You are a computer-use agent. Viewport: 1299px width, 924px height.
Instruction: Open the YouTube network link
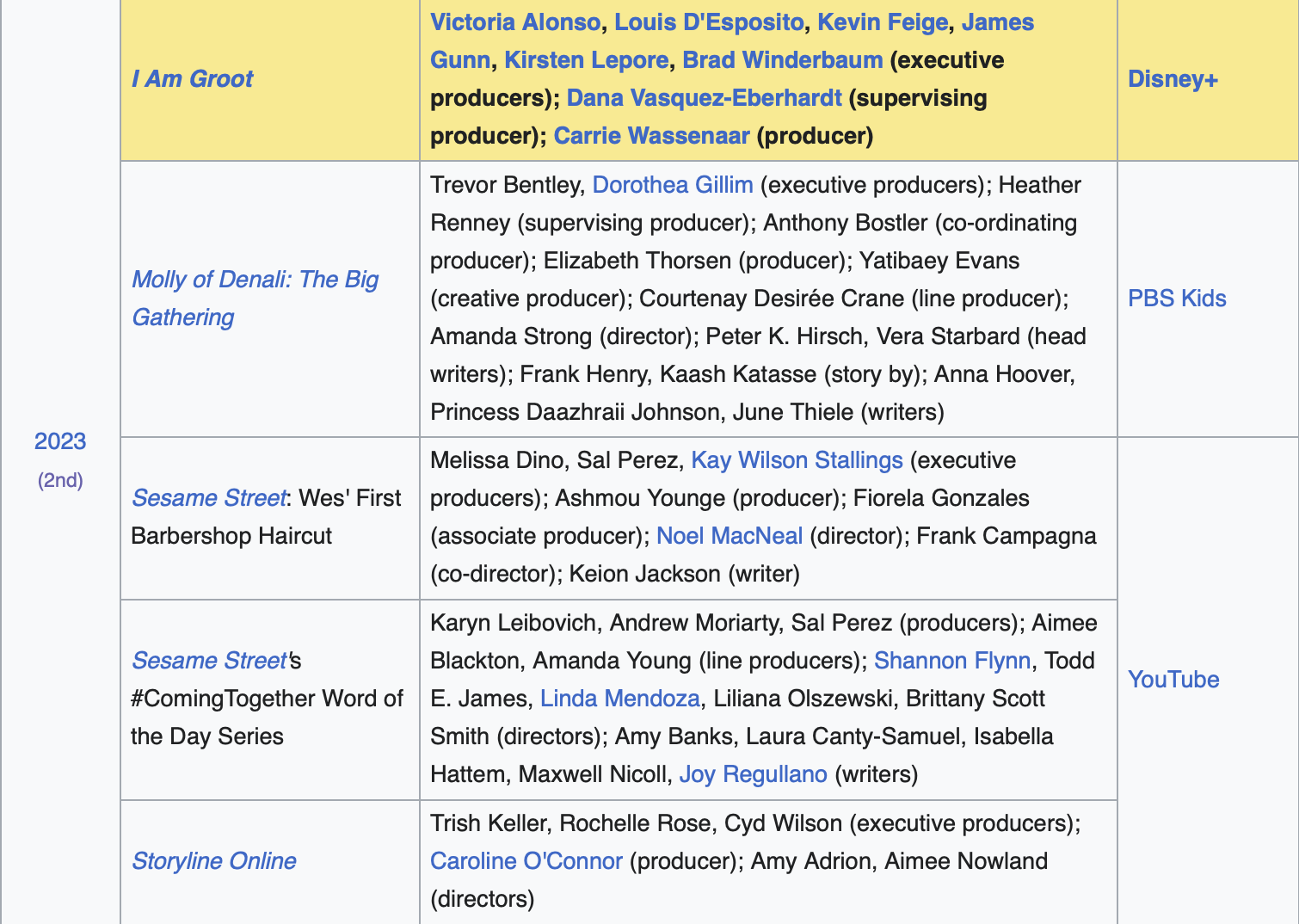(1173, 680)
